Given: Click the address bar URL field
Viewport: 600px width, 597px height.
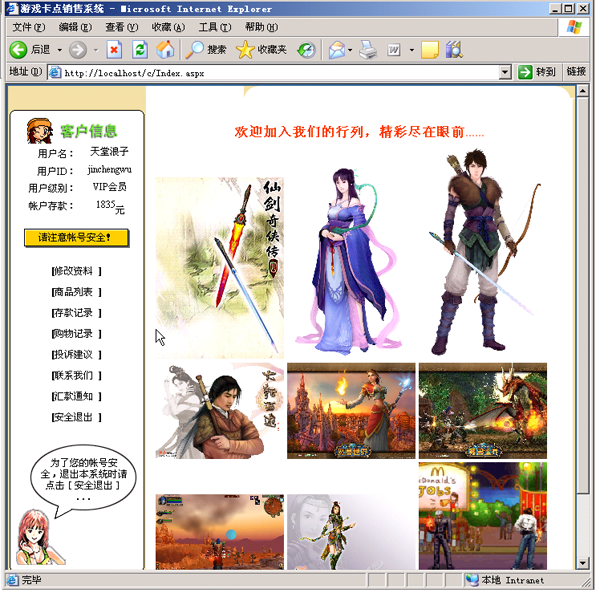Looking at the screenshot, I should (x=279, y=72).
